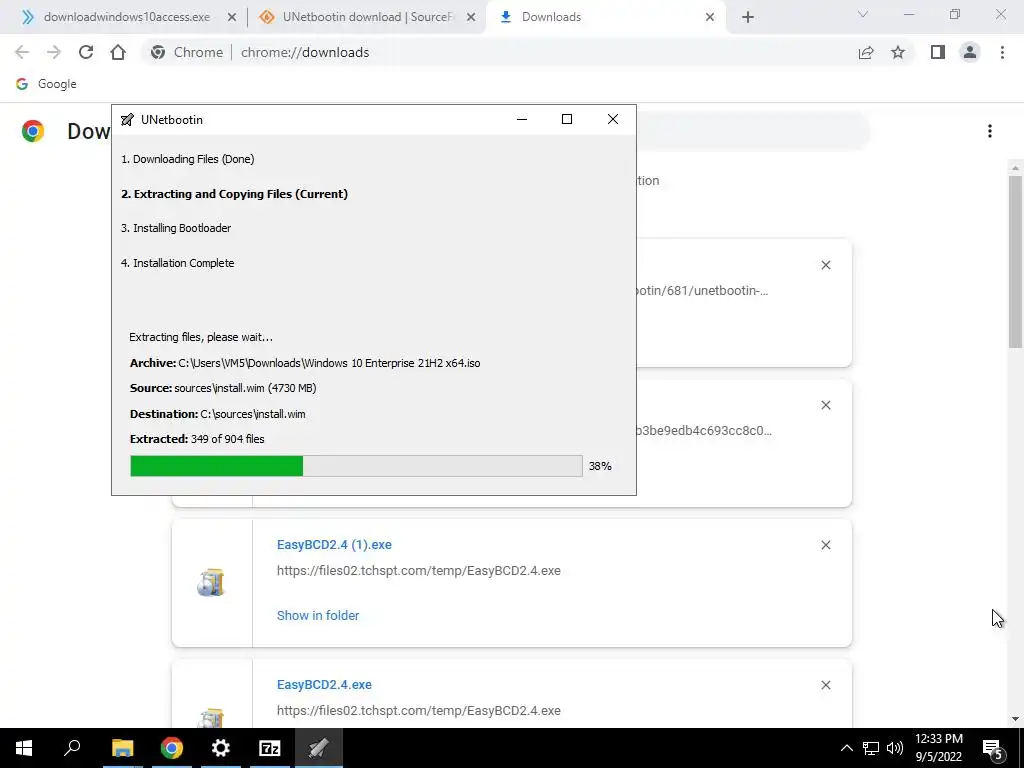
Task: Maximize the UNetbootin window
Action: [x=567, y=119]
